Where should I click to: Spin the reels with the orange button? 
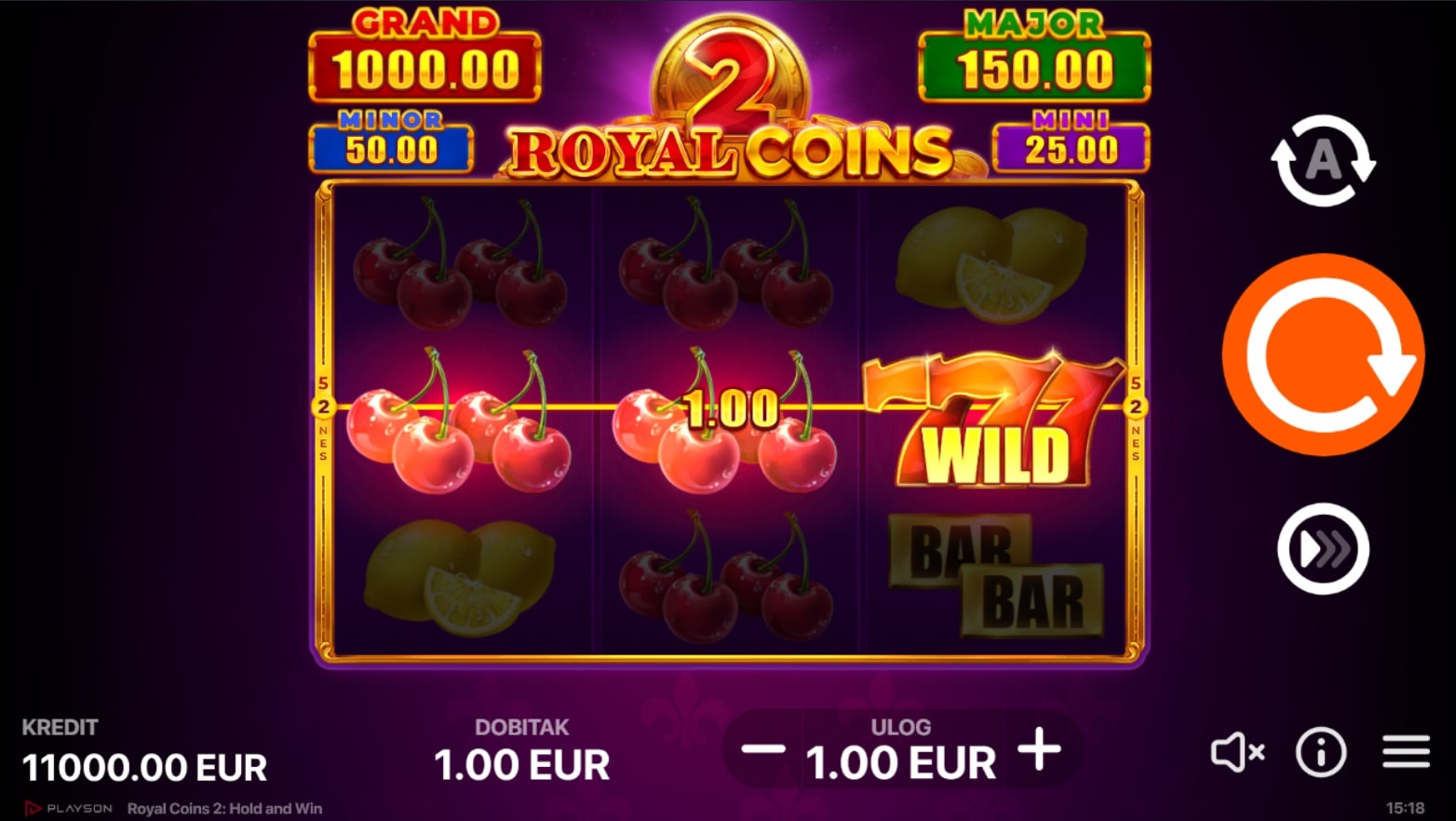click(1323, 355)
